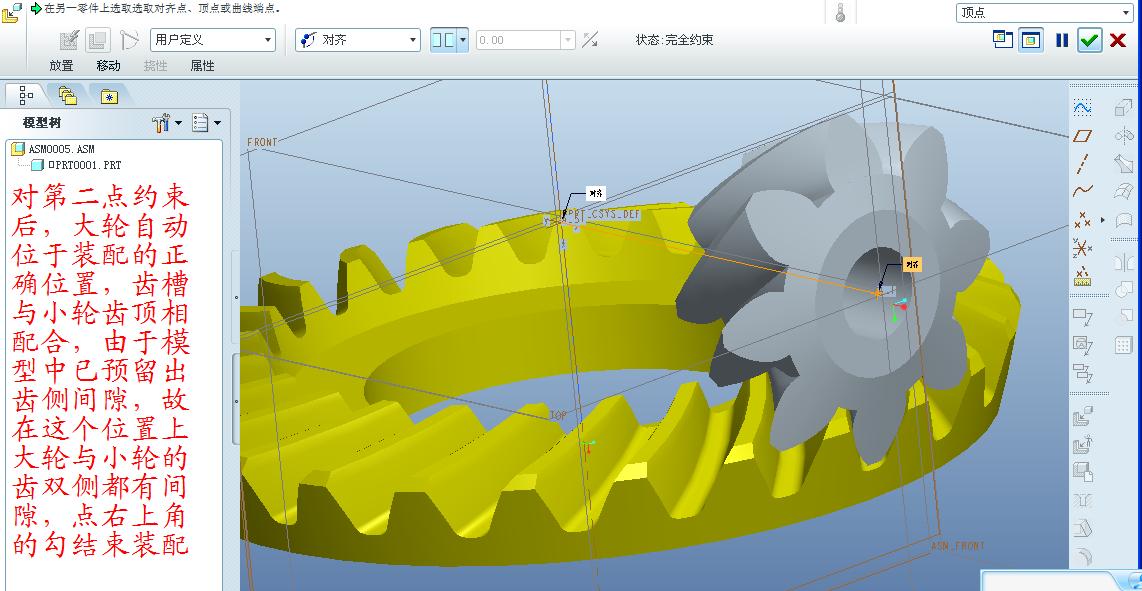Click the ASM_FRONT datum plane label

(958, 546)
